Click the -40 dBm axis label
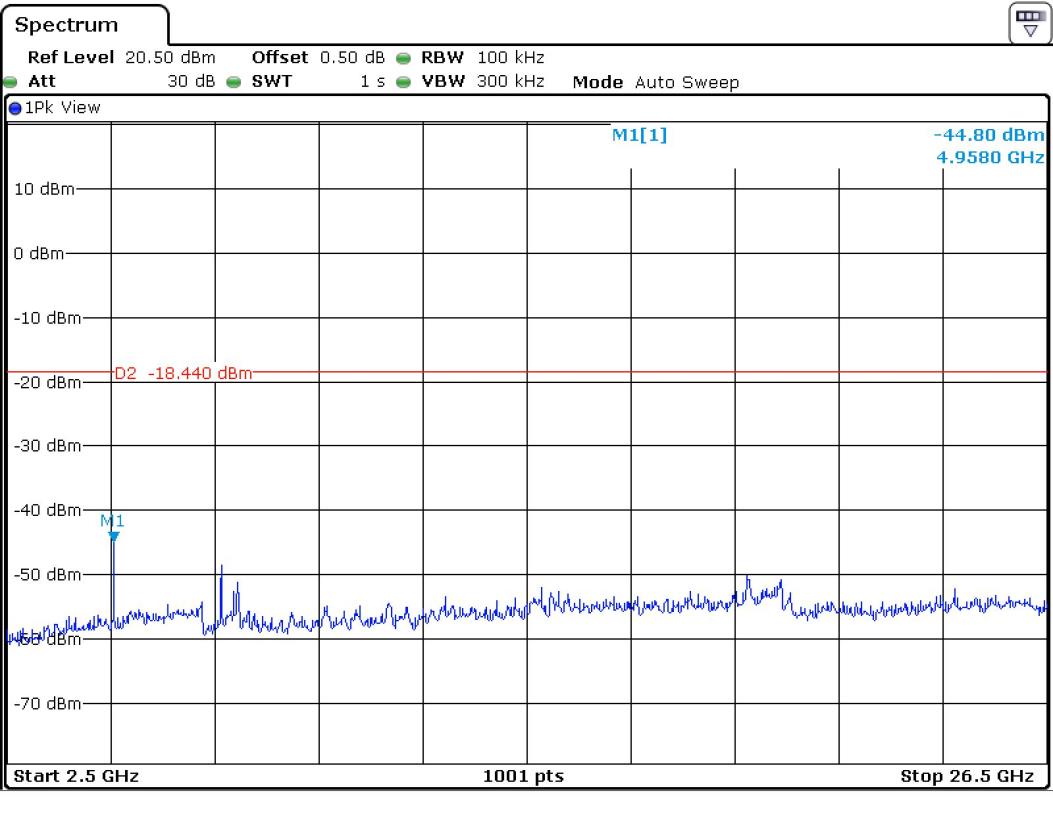 48,510
